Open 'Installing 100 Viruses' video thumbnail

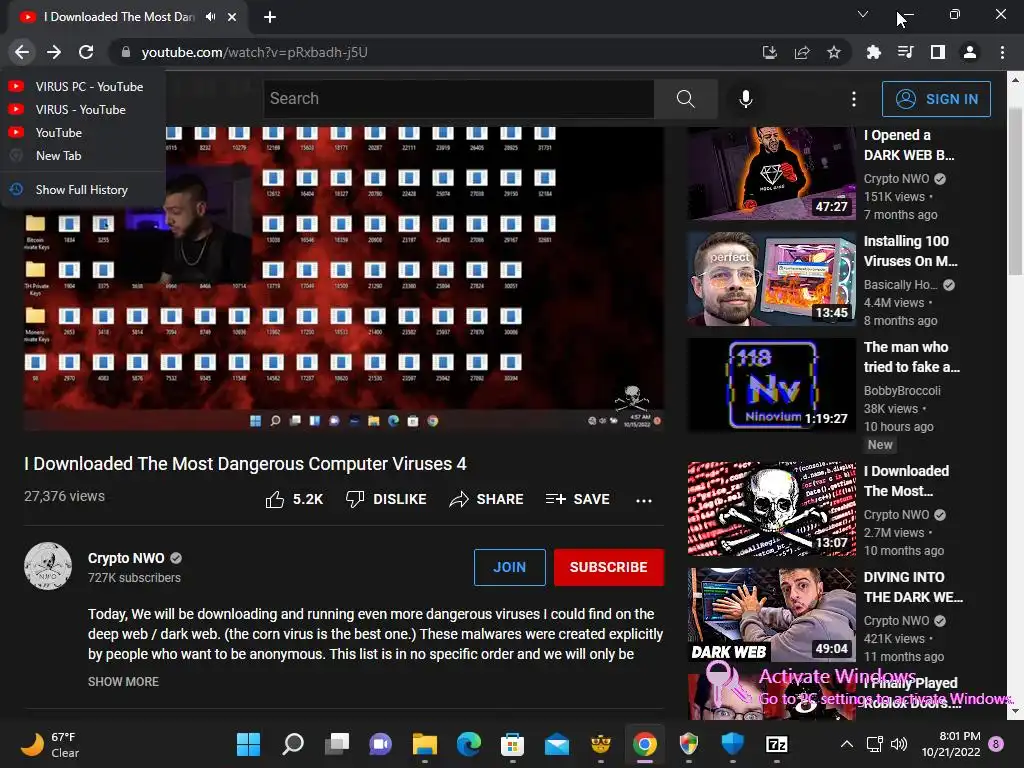pos(771,279)
